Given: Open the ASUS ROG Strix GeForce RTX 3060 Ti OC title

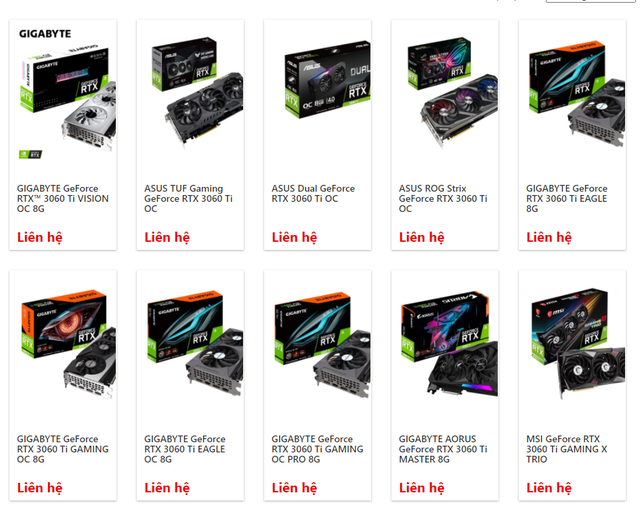Looking at the screenshot, I should 443,198.
